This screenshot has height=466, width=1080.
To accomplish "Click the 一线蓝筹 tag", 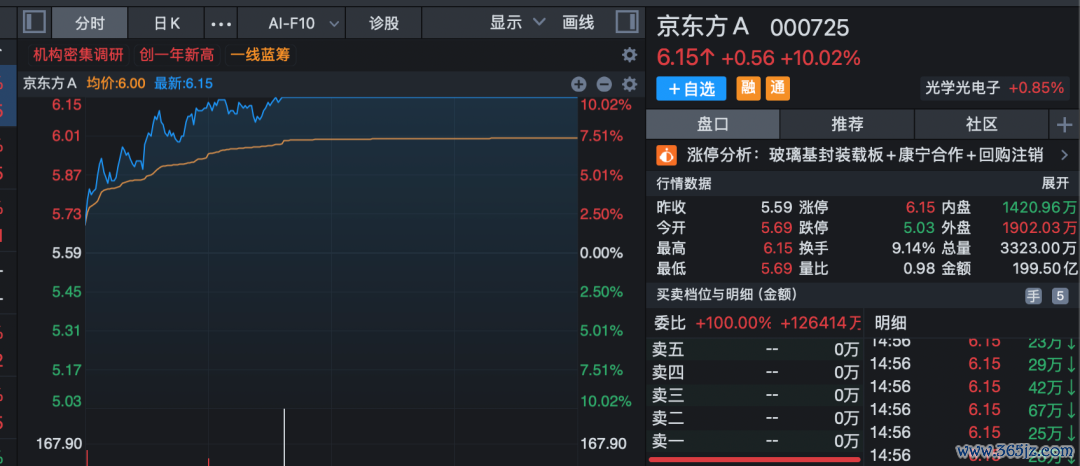I will pyautogui.click(x=260, y=55).
